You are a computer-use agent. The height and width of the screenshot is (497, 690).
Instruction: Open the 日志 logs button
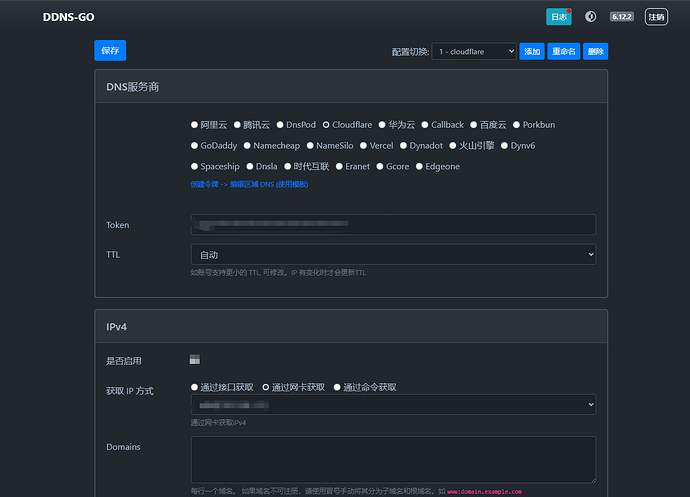tap(558, 17)
